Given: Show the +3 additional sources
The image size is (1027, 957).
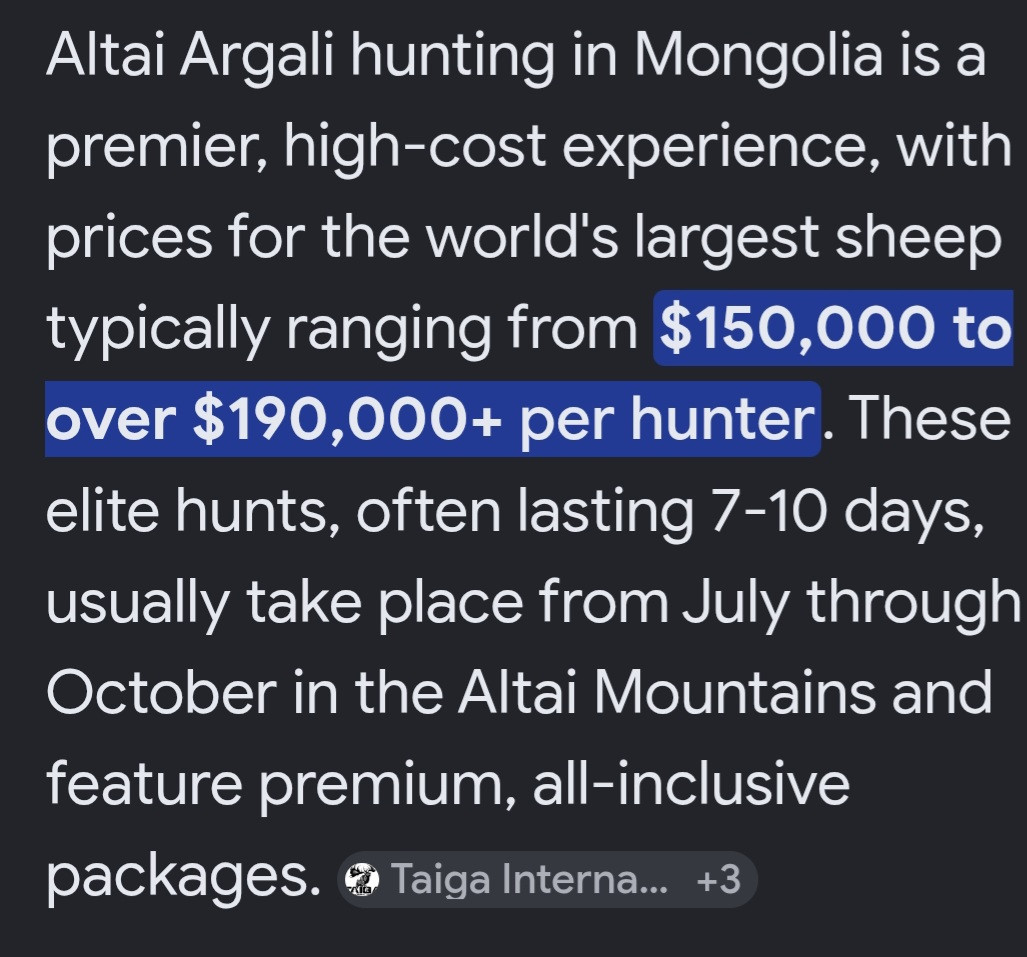Looking at the screenshot, I should point(719,879).
